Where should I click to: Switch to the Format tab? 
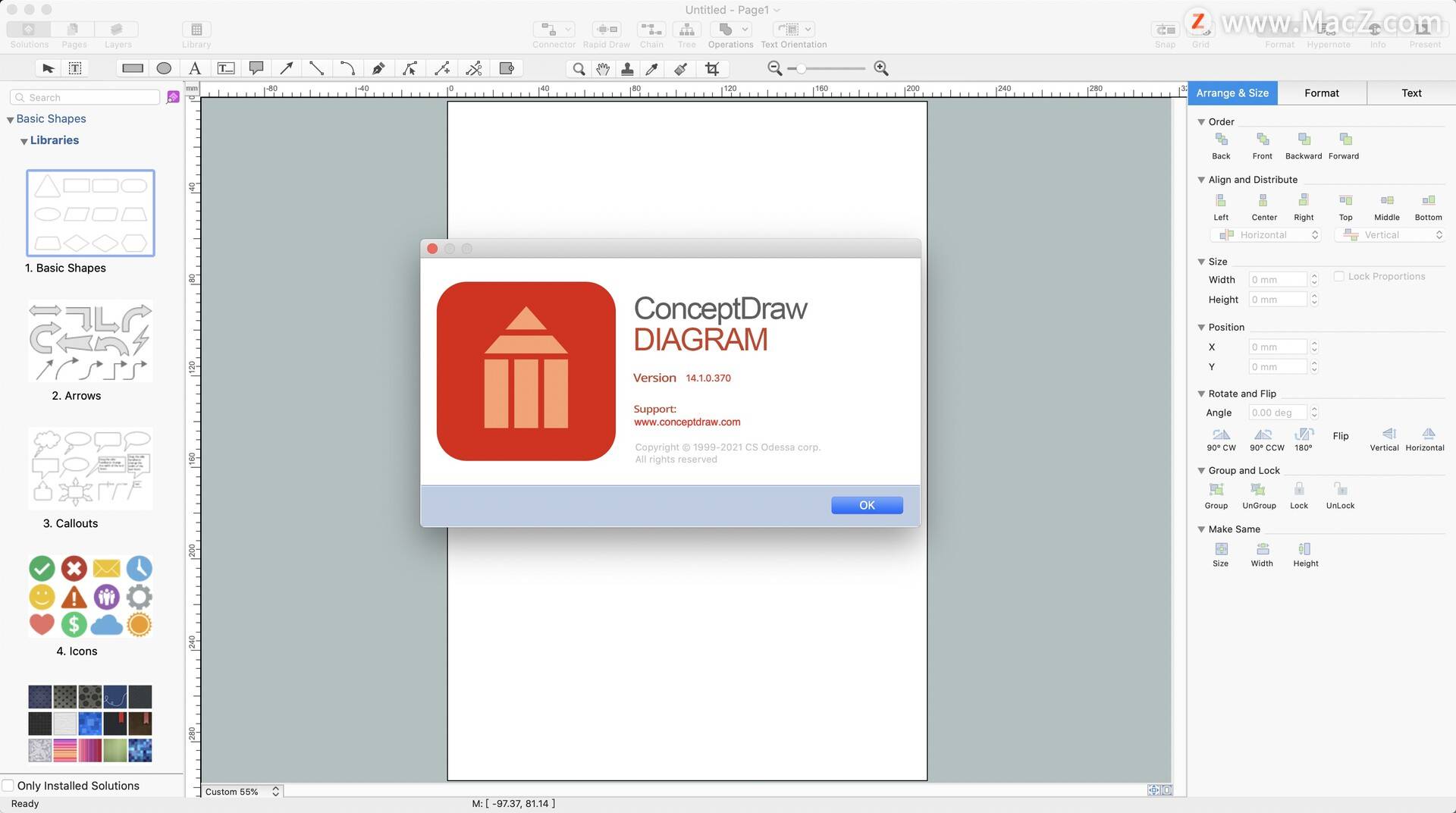(1321, 93)
